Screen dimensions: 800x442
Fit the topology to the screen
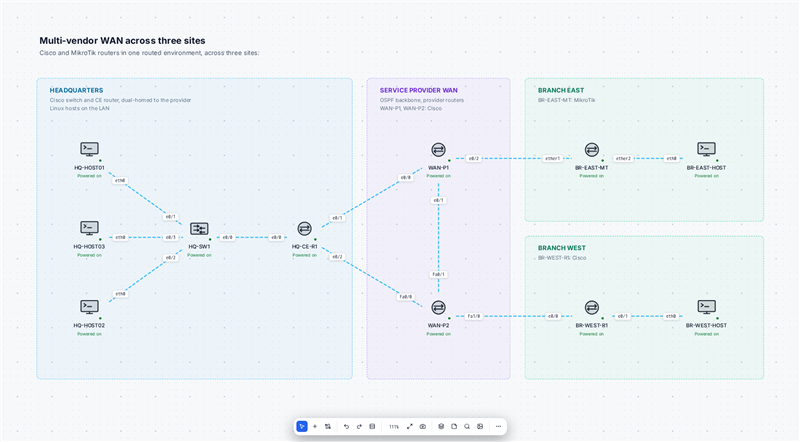[x=410, y=426]
